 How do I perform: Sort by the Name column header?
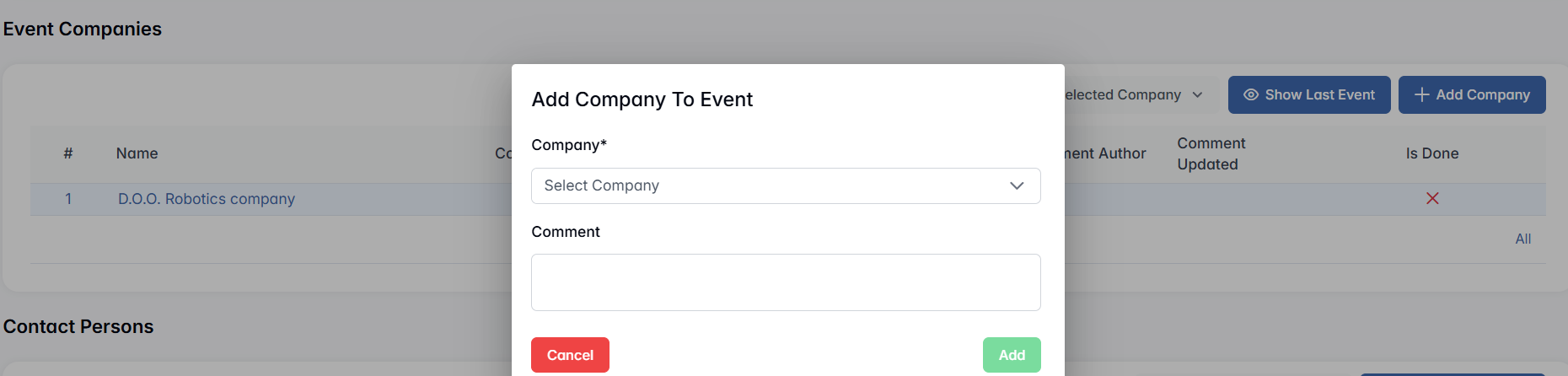pyautogui.click(x=137, y=153)
